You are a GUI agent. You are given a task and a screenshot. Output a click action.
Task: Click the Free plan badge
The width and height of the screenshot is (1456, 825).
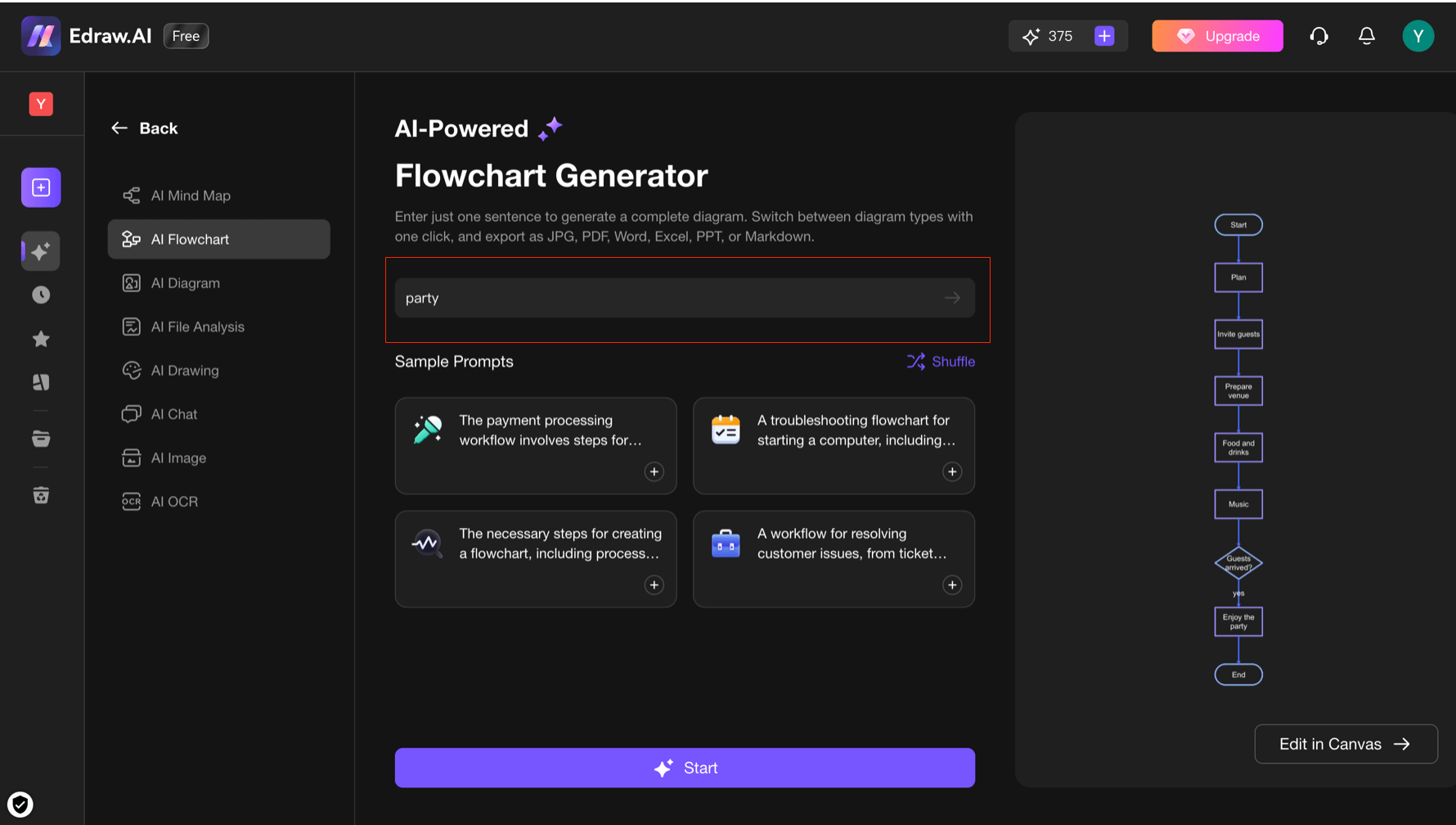[186, 36]
